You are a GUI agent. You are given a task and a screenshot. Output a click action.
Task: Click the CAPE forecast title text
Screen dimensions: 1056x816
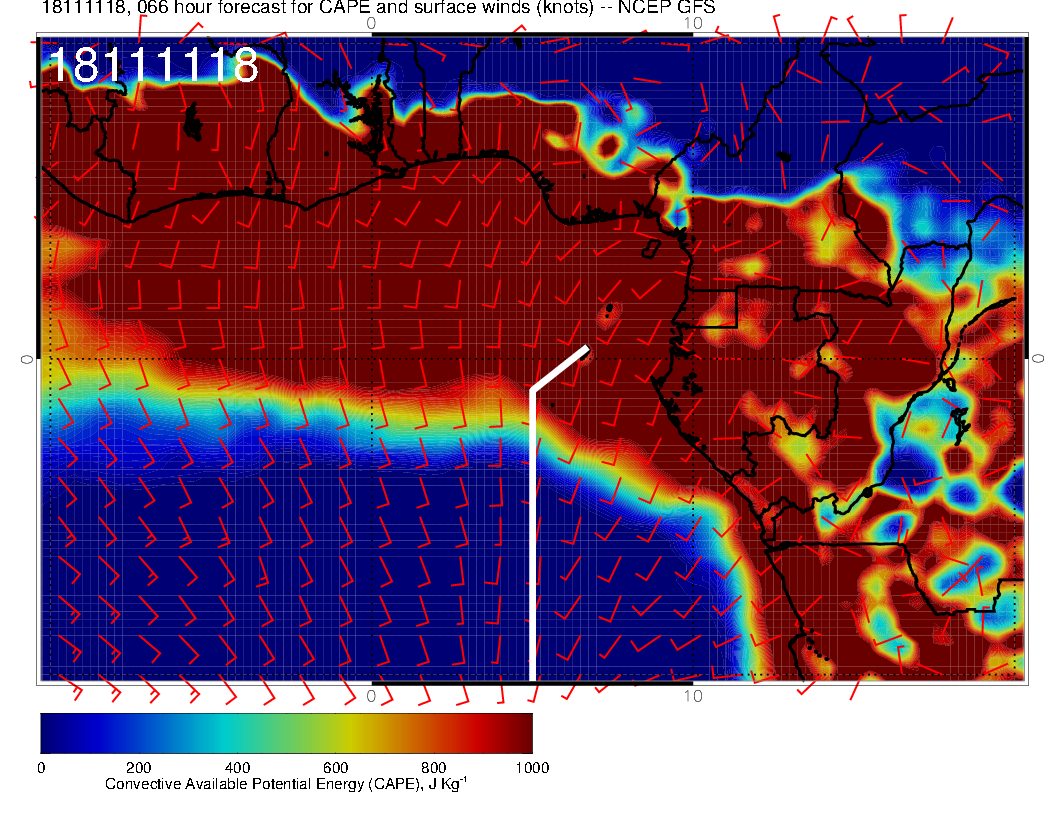[378, 8]
